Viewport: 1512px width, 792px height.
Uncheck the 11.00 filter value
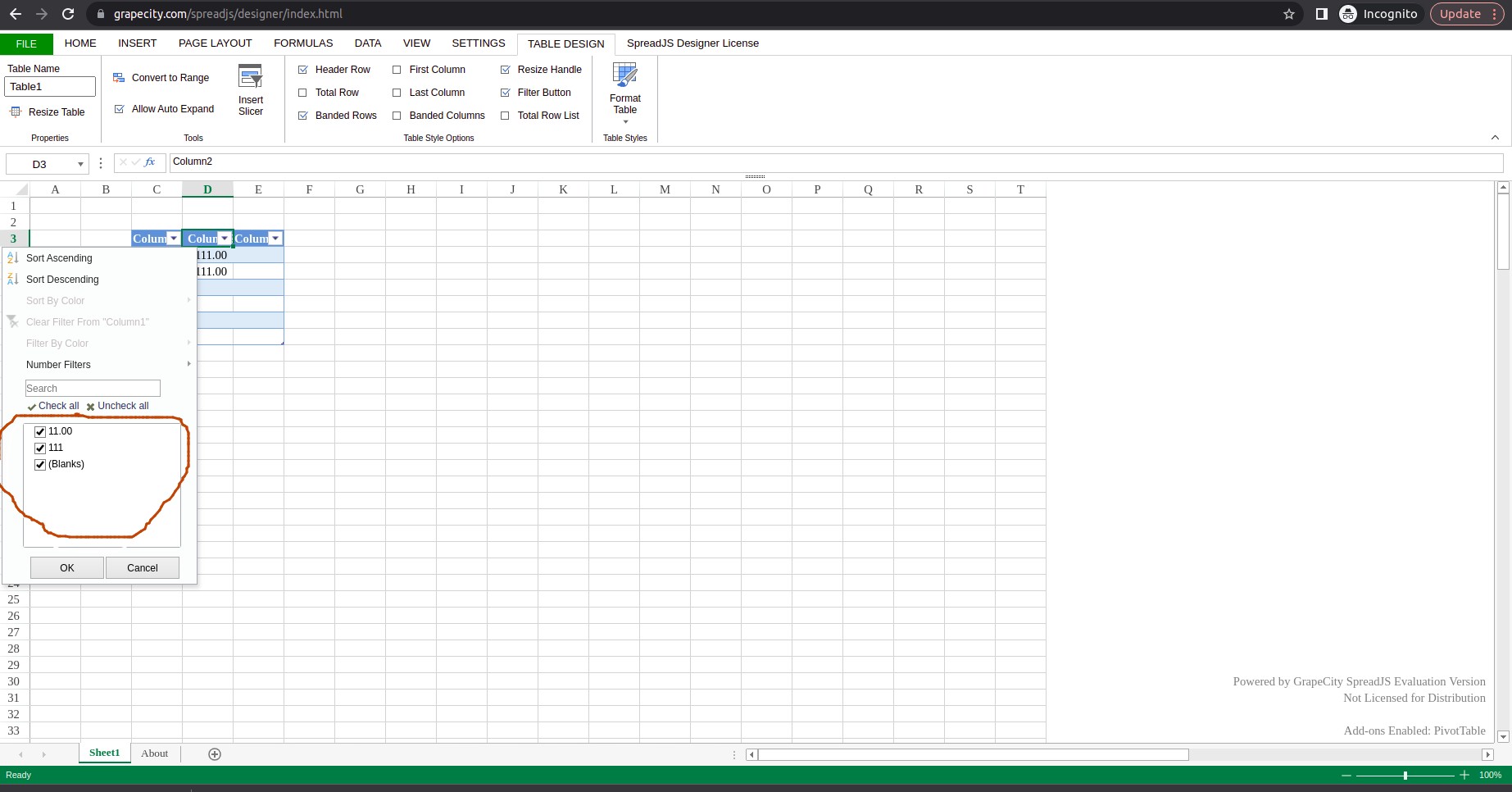tap(40, 431)
